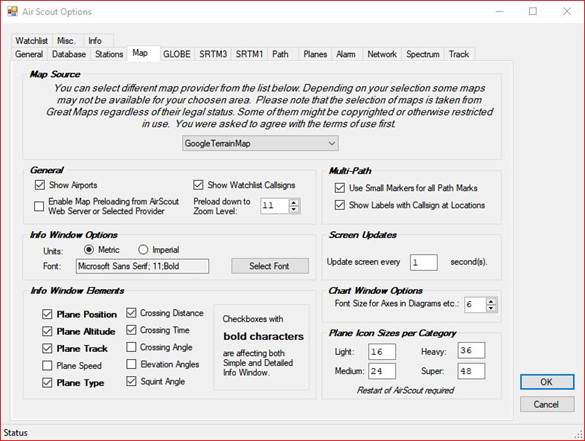Click the Cancel button
The image size is (585, 441).
547,404
